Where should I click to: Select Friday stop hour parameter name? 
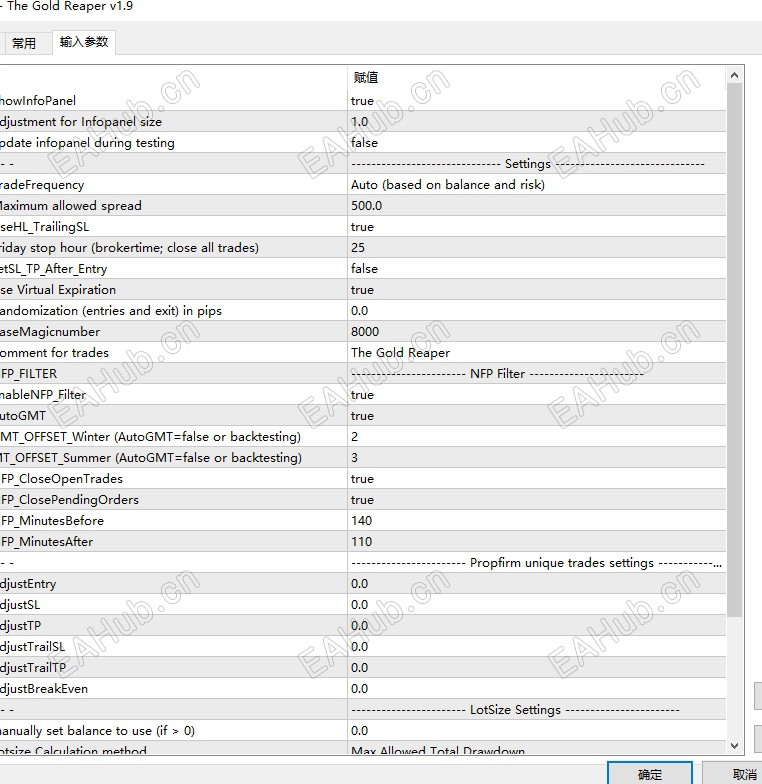click(x=130, y=248)
